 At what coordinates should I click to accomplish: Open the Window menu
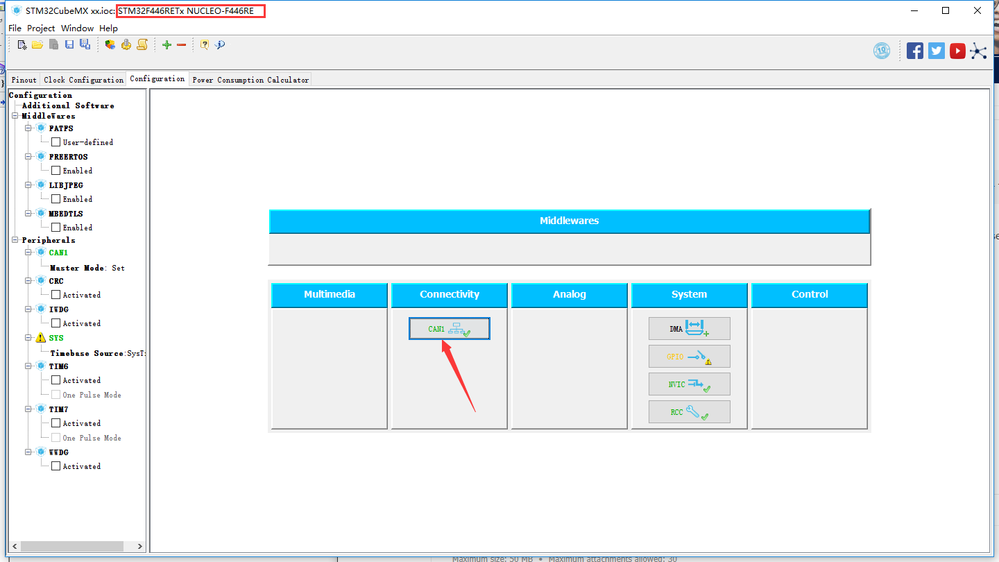[x=77, y=28]
